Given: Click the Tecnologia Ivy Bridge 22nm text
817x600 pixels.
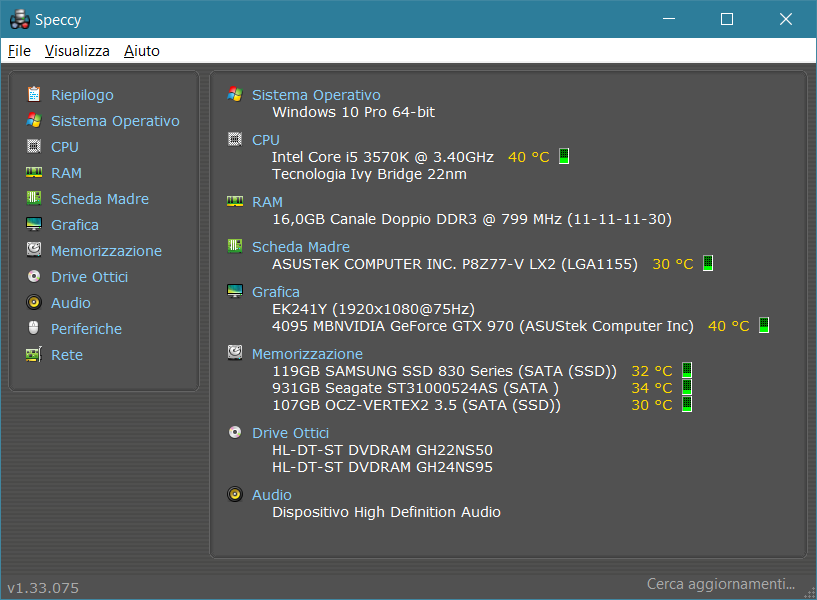Looking at the screenshot, I should pyautogui.click(x=369, y=174).
